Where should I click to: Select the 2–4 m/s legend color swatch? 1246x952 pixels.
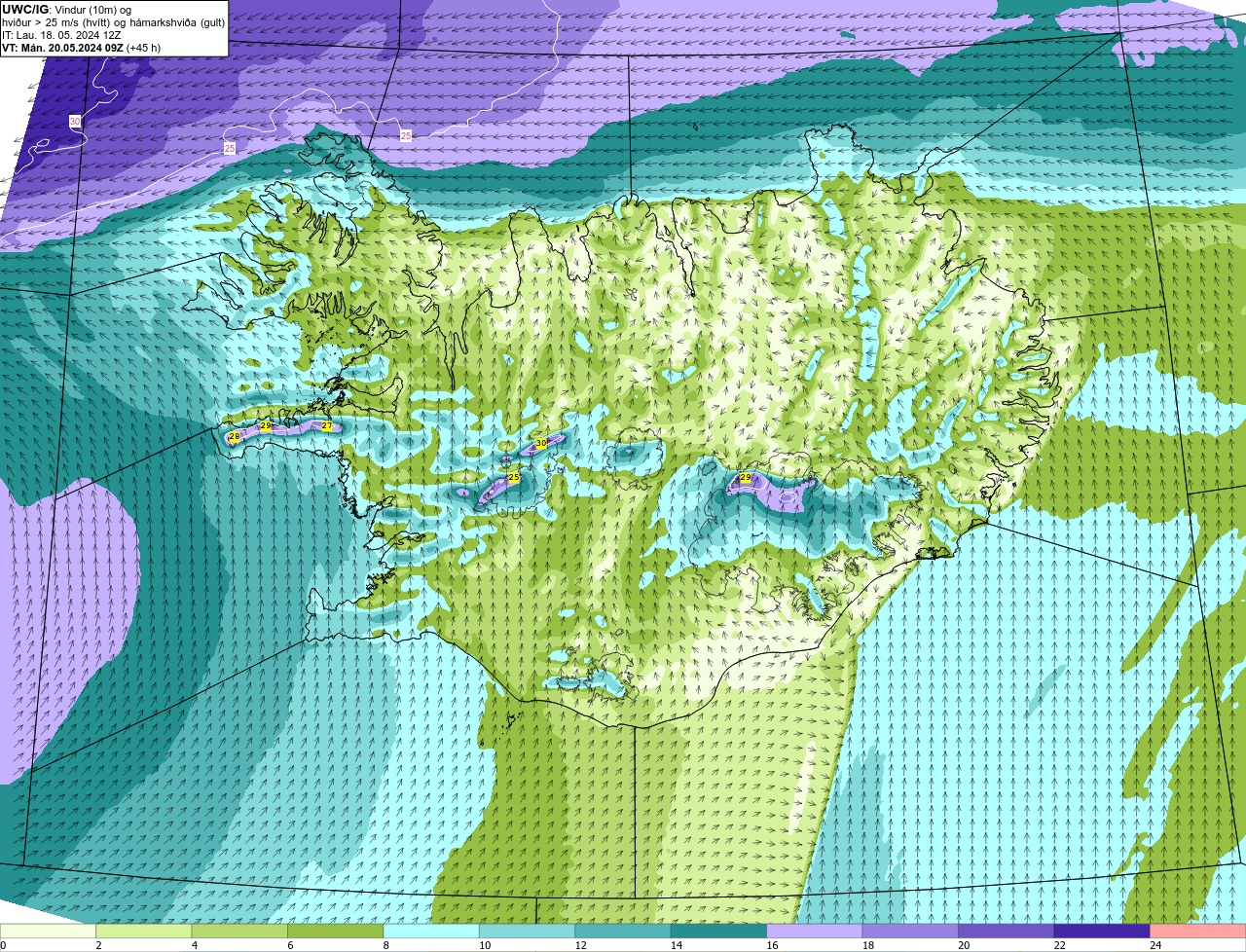point(143,931)
